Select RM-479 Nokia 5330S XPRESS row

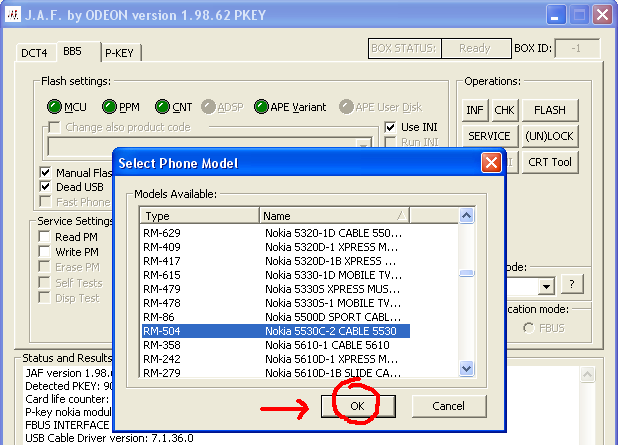point(275,289)
